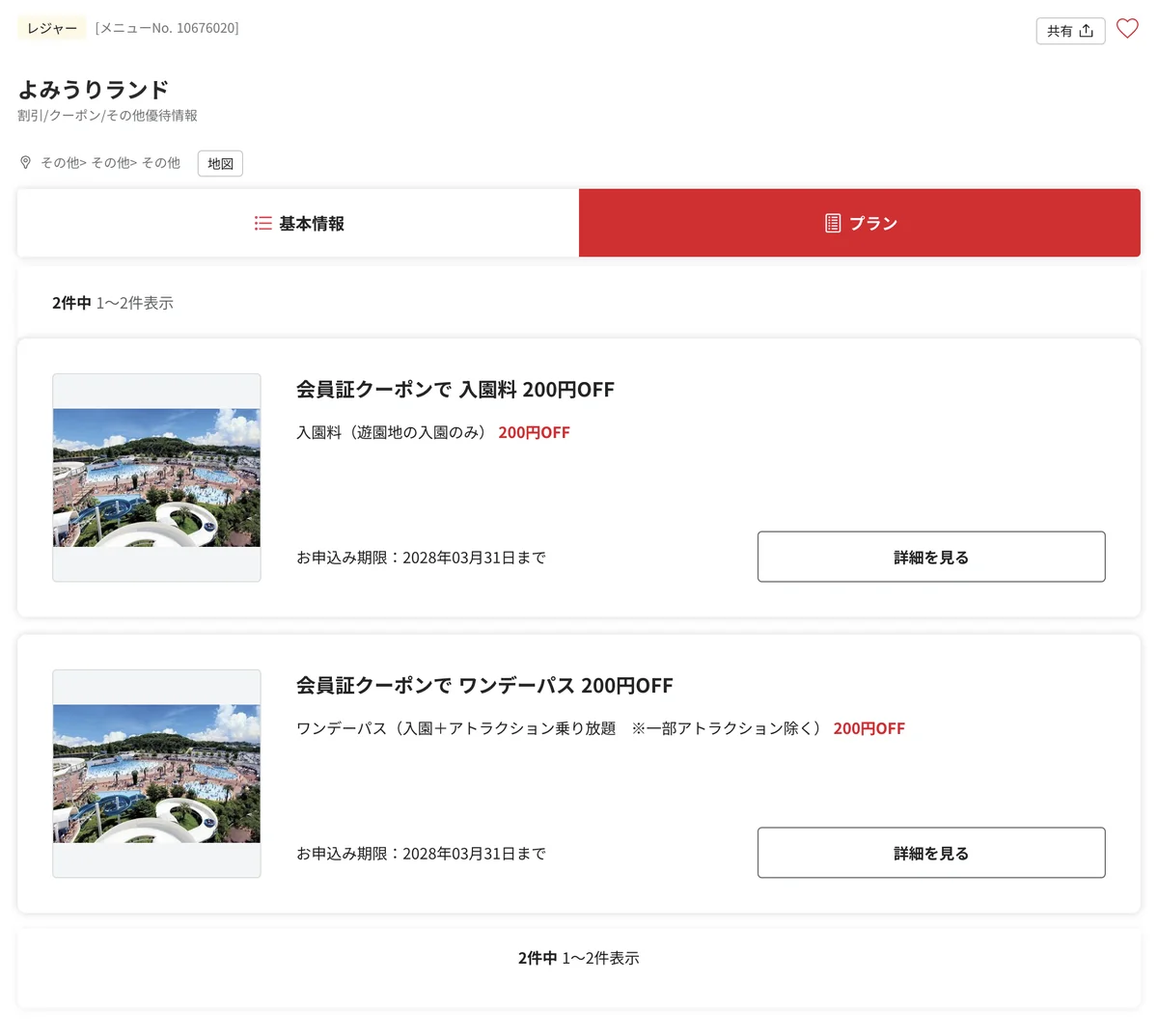1158x1036 pixels.
Task: Click the bottom 2件中 1〜2件表示 count
Action: [579, 958]
